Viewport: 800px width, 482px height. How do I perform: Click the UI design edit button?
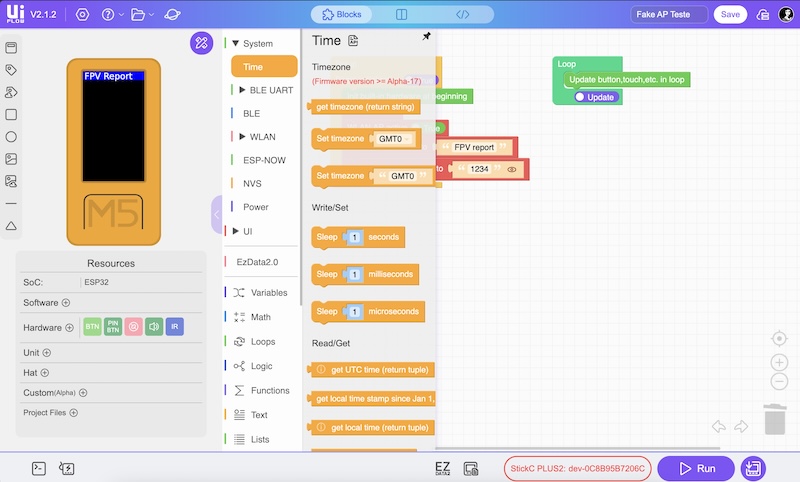(201, 43)
